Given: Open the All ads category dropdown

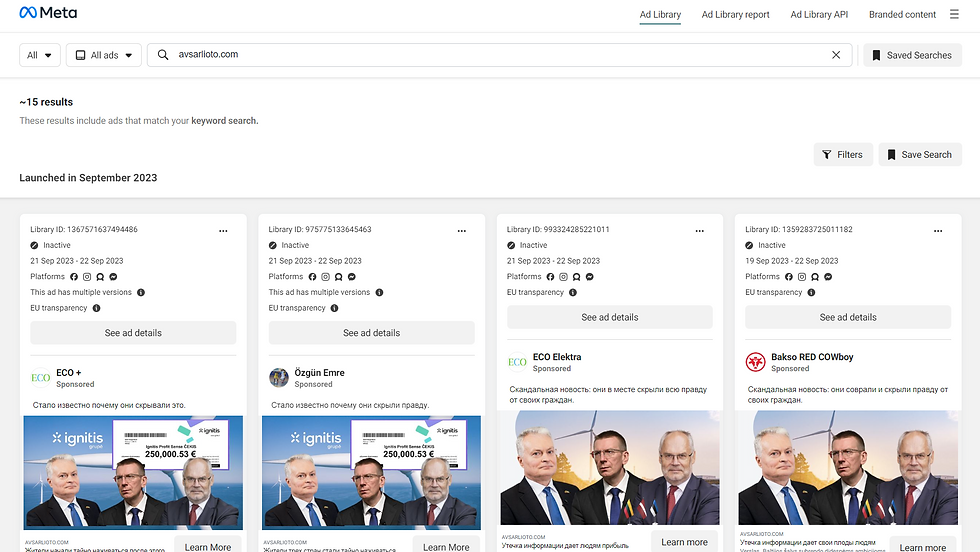Looking at the screenshot, I should point(104,55).
